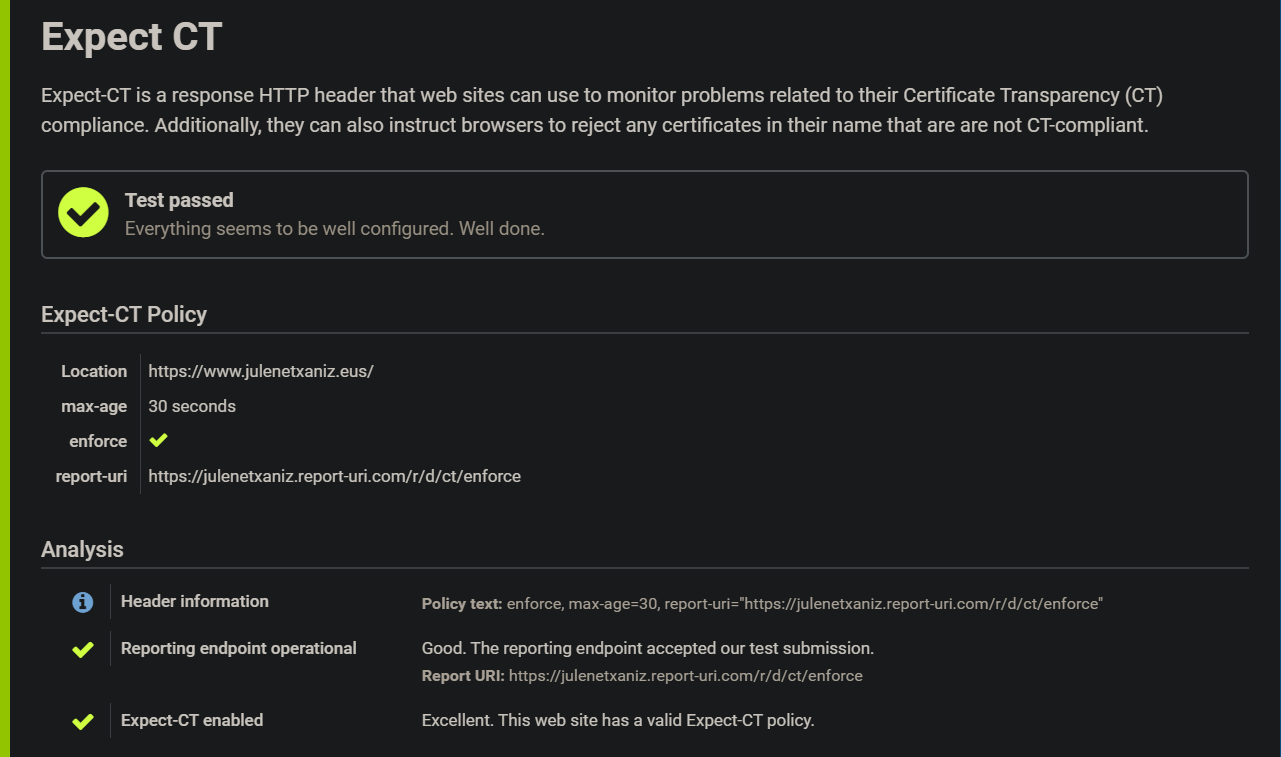Click the Expect CT page heading
This screenshot has width=1281, height=757.
click(131, 37)
